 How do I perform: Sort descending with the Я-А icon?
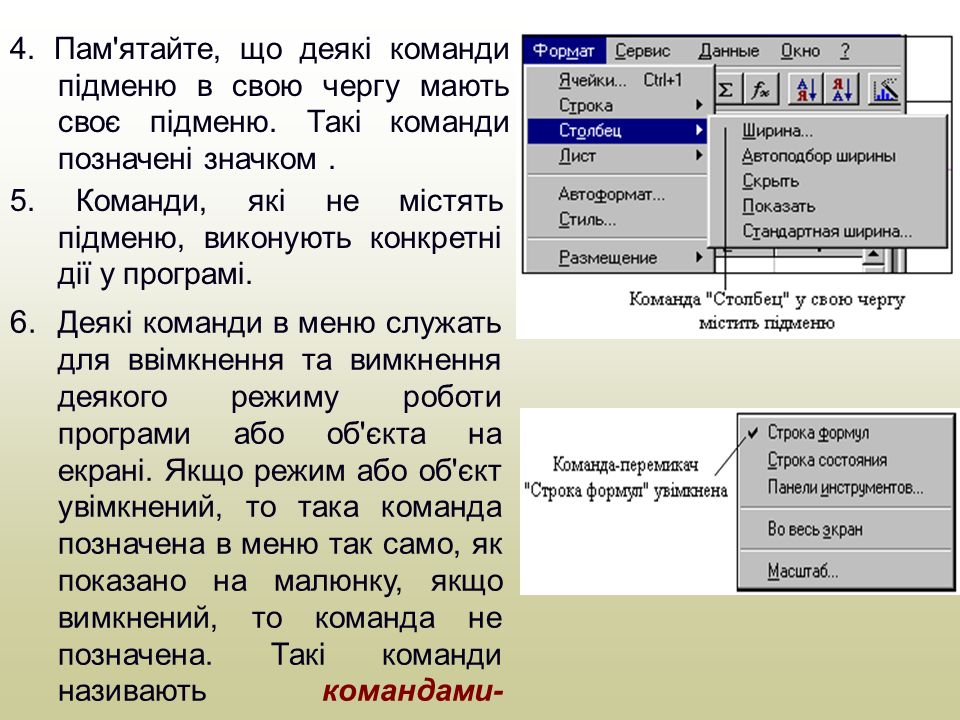[x=842, y=90]
